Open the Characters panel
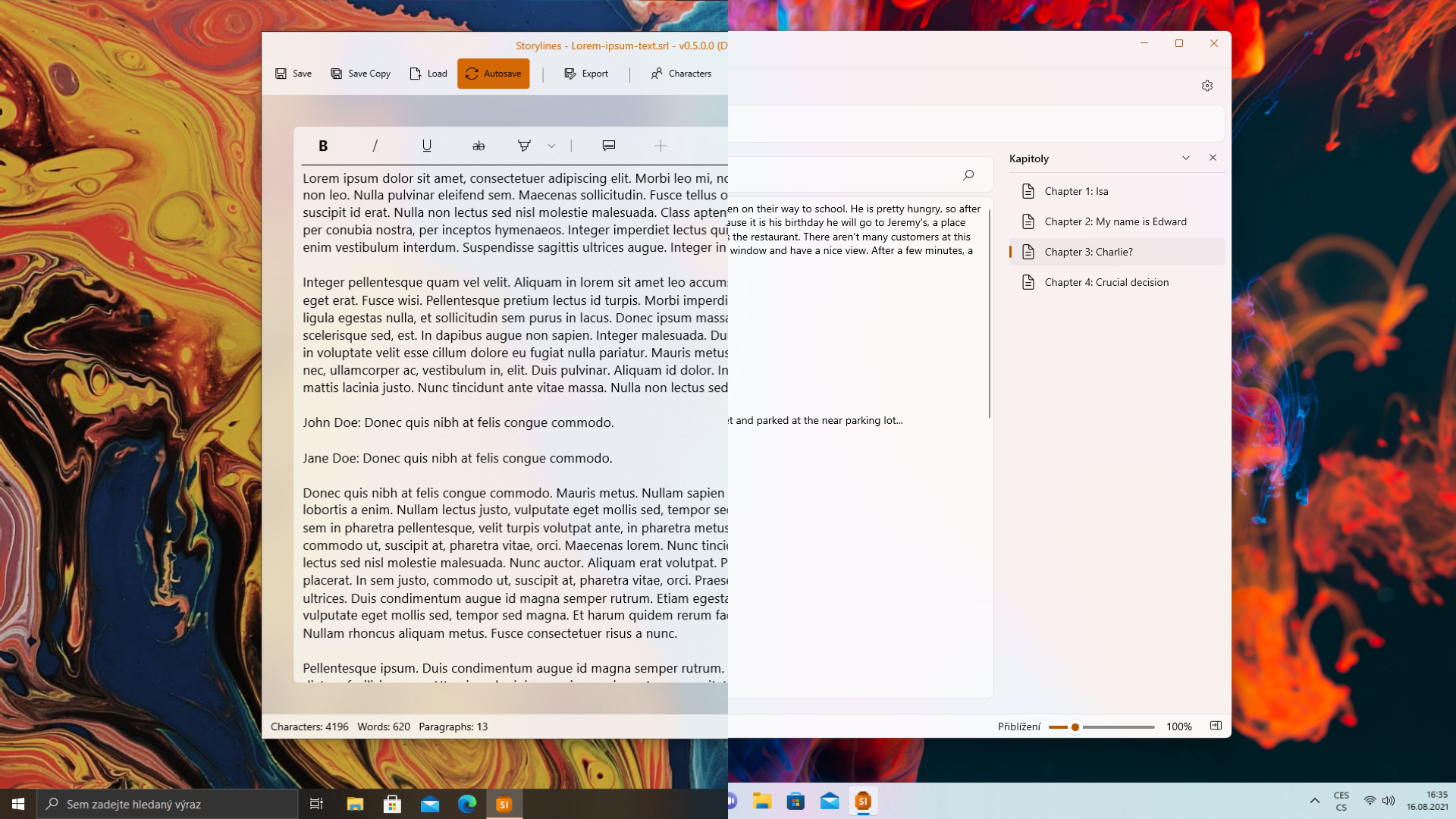 coord(681,74)
